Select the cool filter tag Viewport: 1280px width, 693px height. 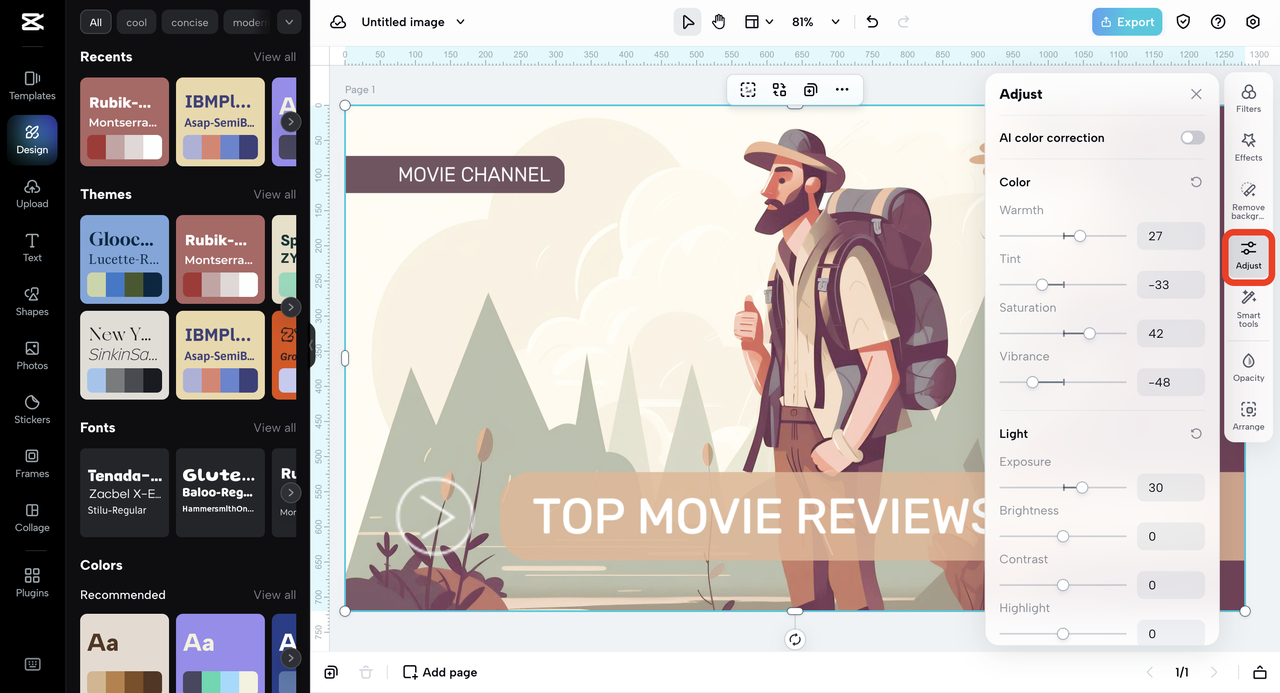coord(137,22)
